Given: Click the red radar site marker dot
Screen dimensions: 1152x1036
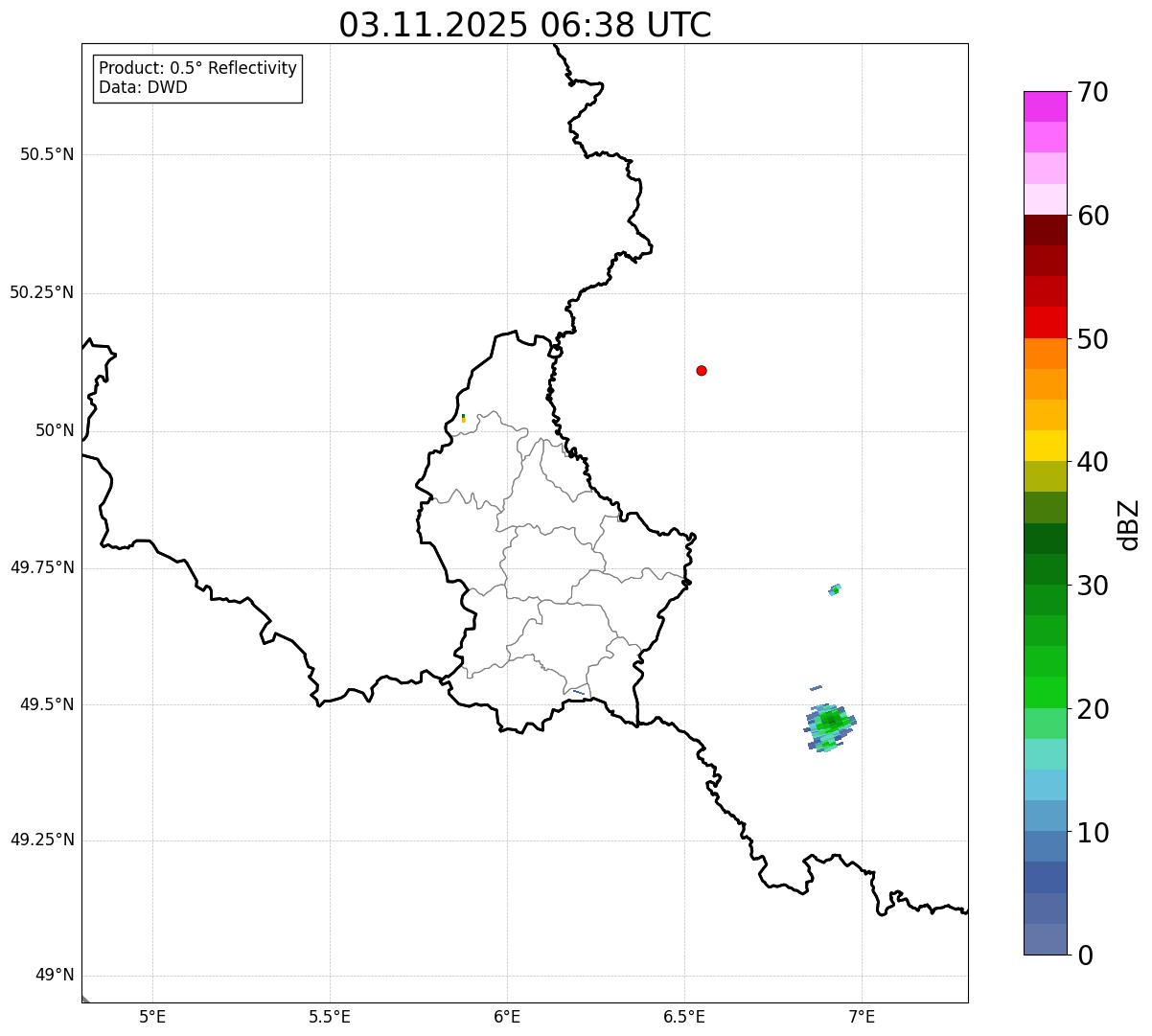Looking at the screenshot, I should pos(702,370).
